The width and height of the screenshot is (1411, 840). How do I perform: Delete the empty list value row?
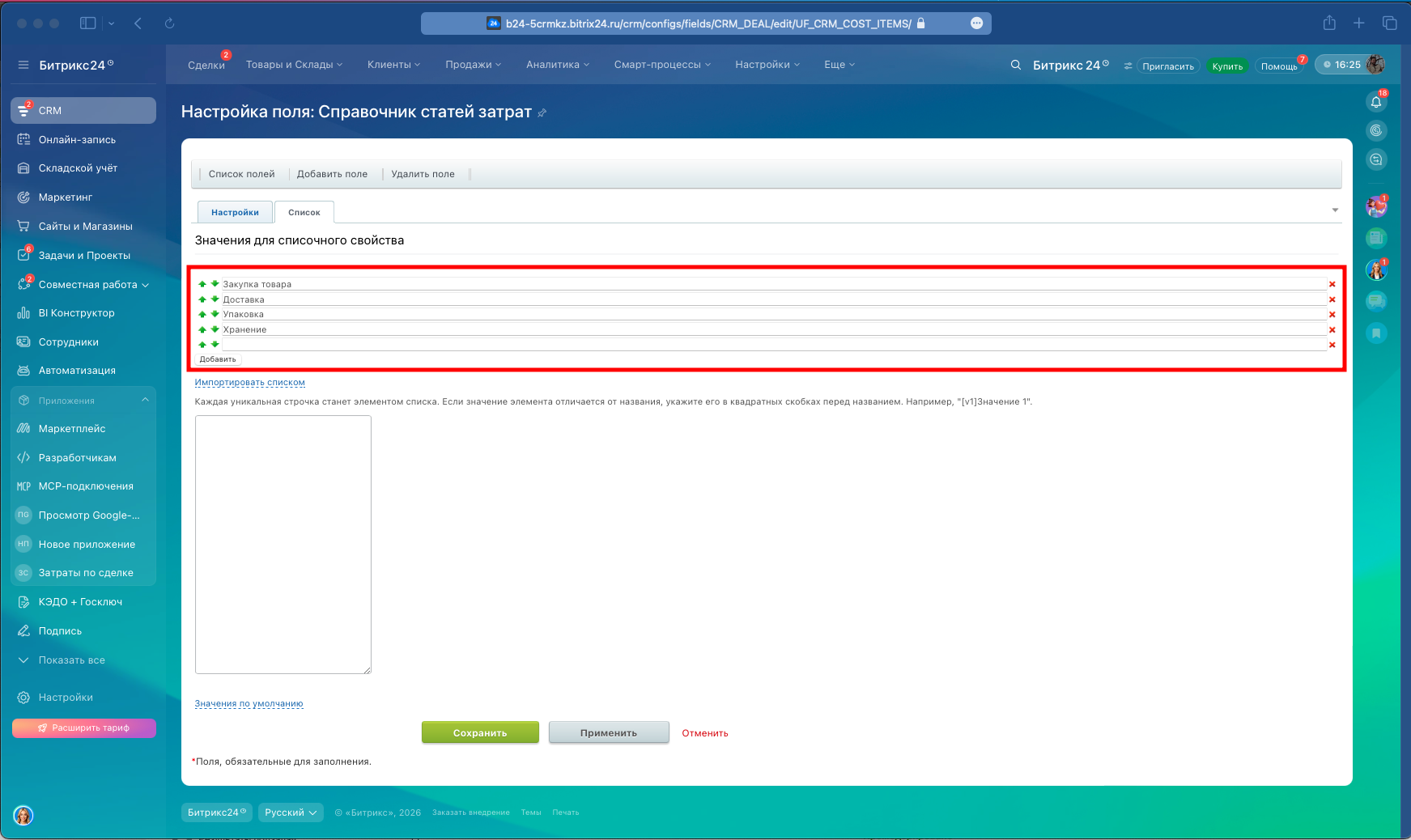point(1332,345)
